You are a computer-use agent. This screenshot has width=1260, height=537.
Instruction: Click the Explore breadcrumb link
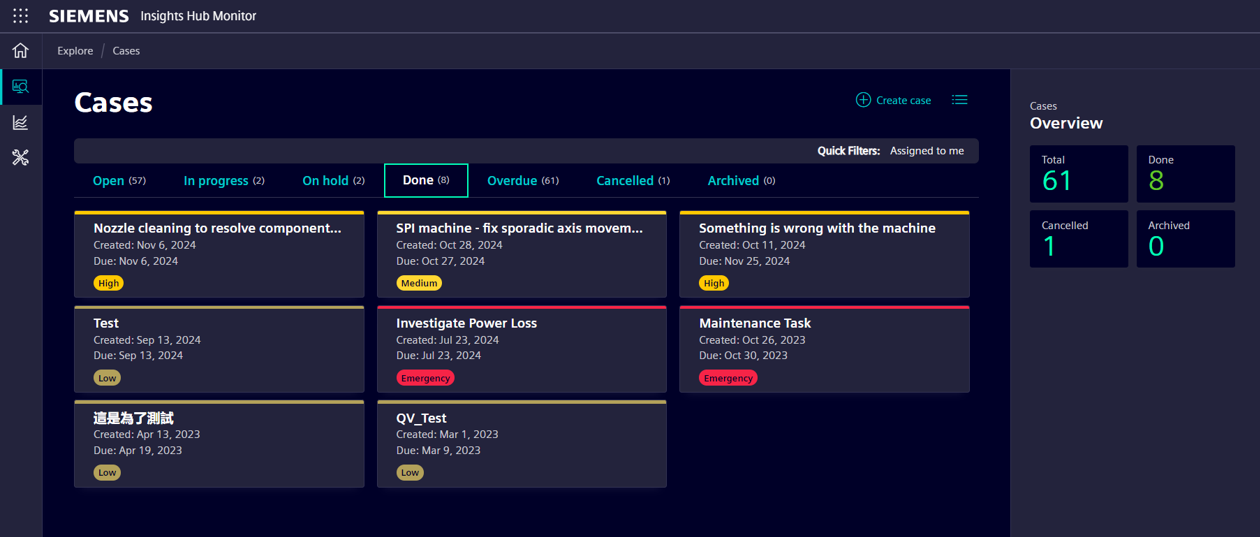coord(75,51)
